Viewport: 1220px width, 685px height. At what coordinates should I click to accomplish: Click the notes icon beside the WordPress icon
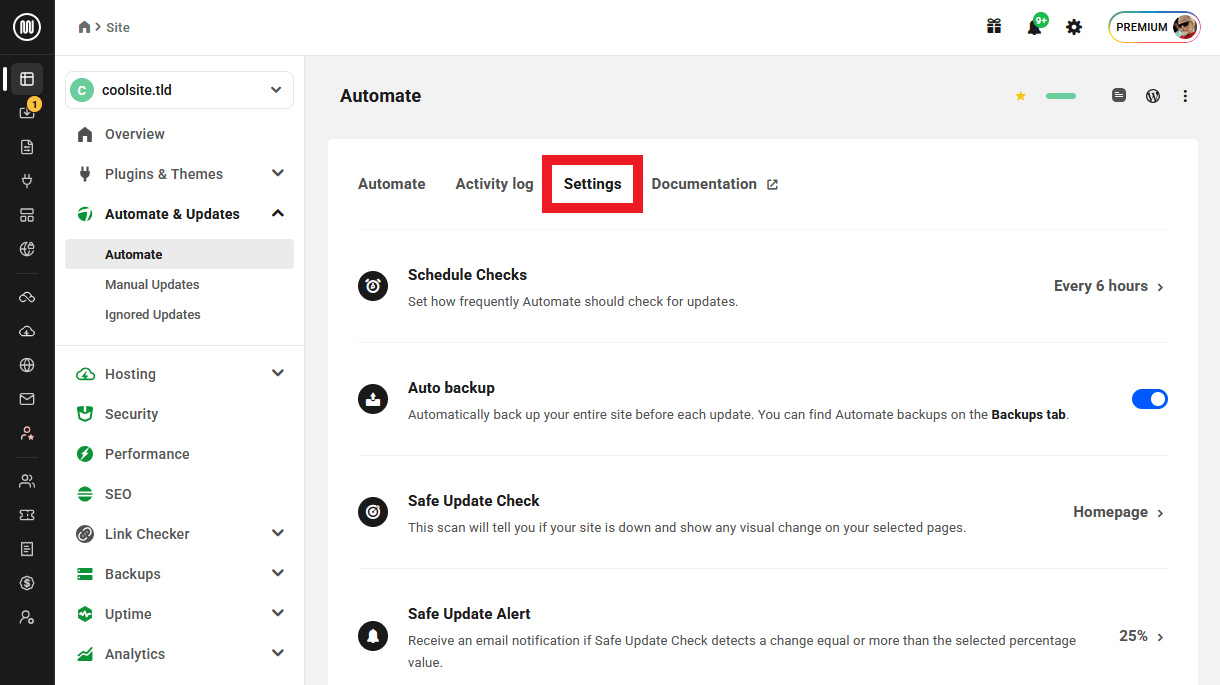[x=1119, y=96]
